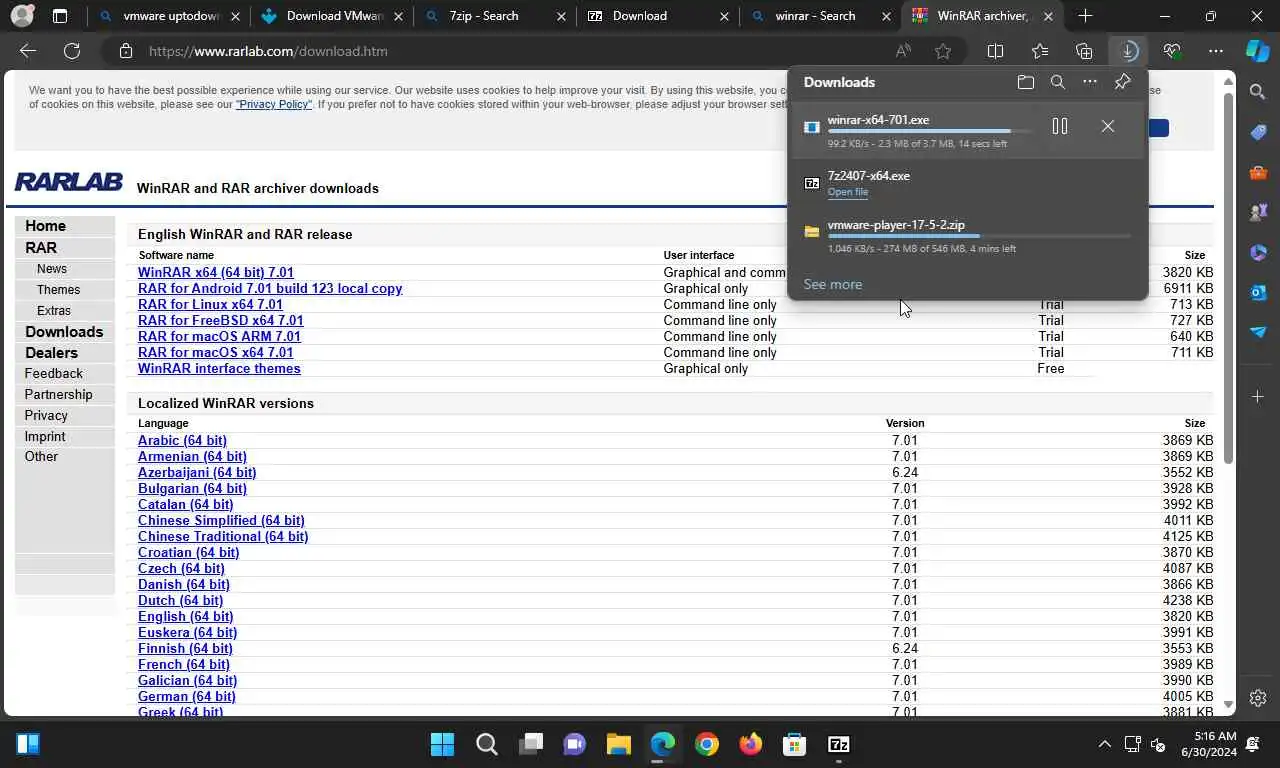Open a new browser tab
Viewport: 1280px width, 768px height.
[x=1085, y=16]
